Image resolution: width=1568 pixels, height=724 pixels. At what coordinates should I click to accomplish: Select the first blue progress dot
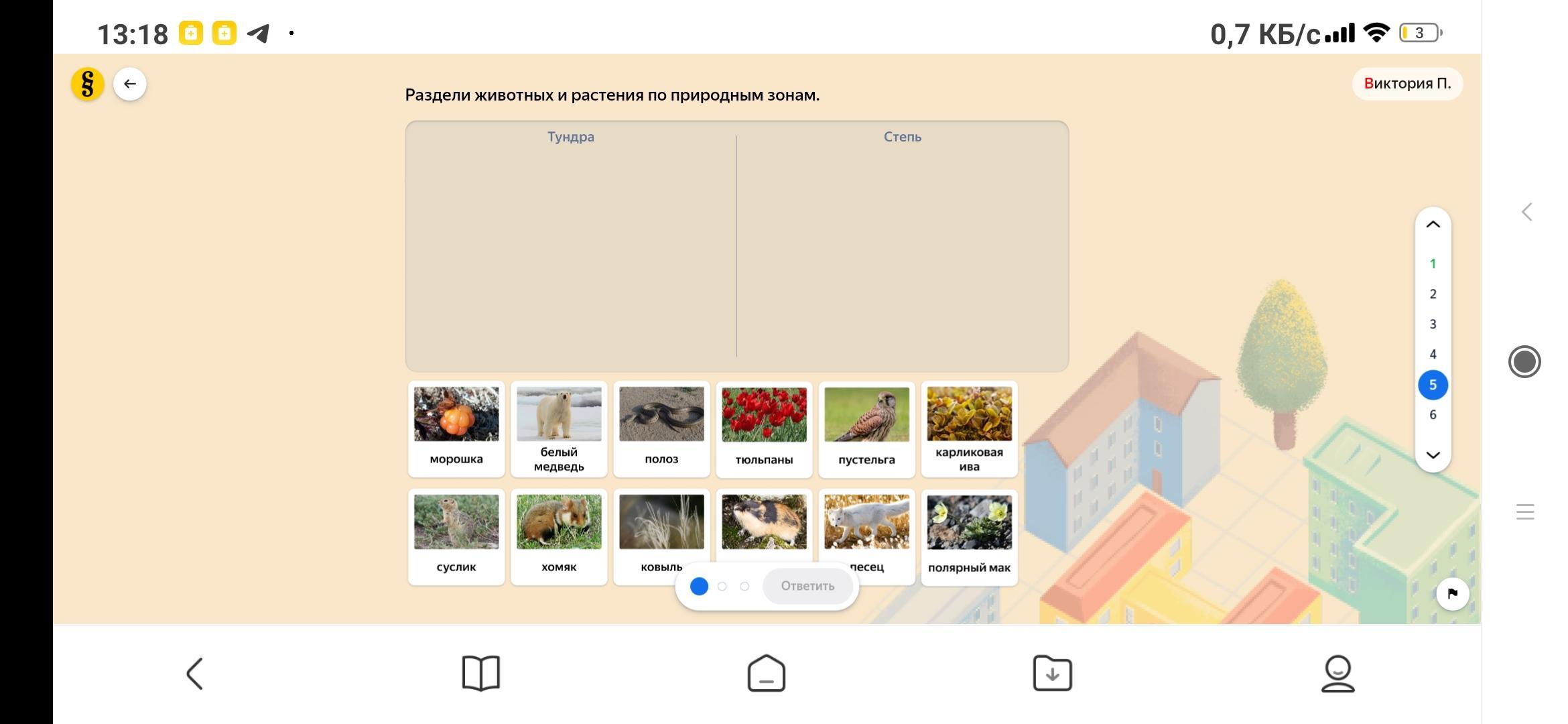(699, 587)
